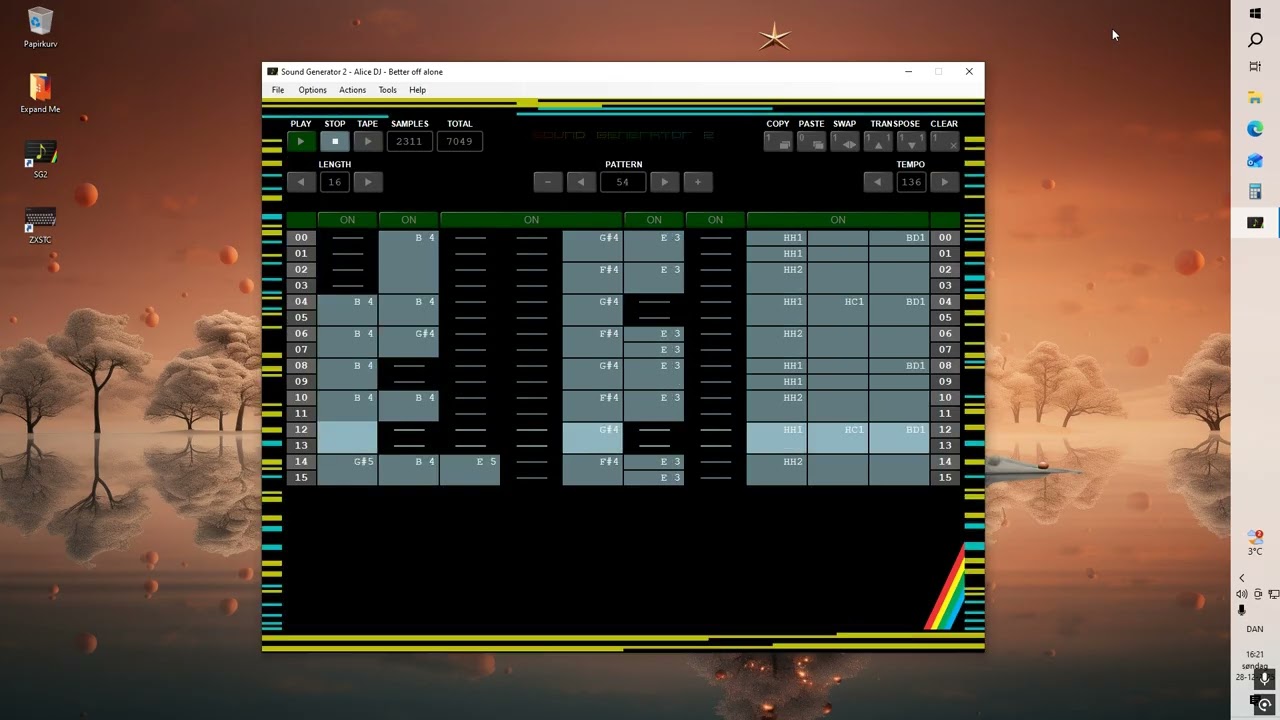Image resolution: width=1280 pixels, height=720 pixels.
Task: Open the Windows Start menu
Action: tap(1255, 13)
